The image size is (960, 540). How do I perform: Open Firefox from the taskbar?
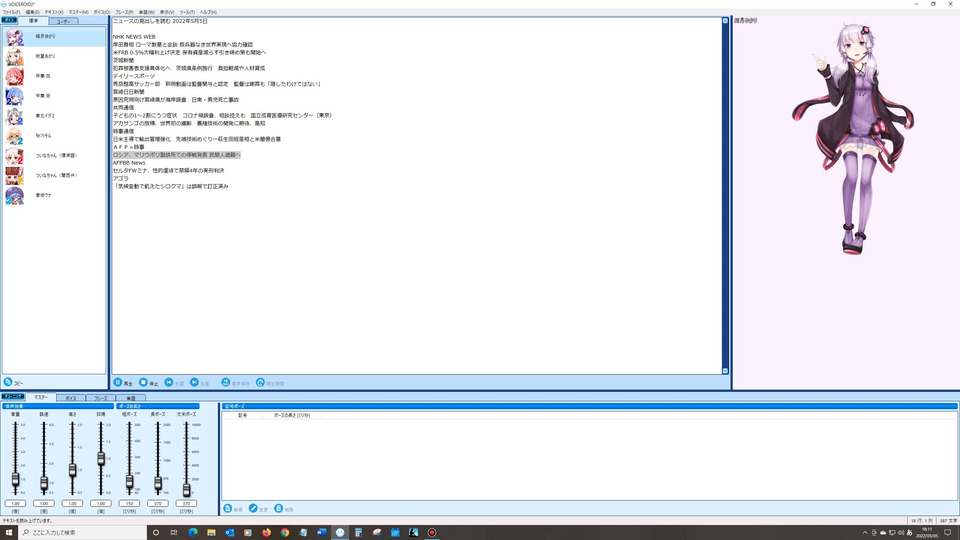click(x=266, y=533)
